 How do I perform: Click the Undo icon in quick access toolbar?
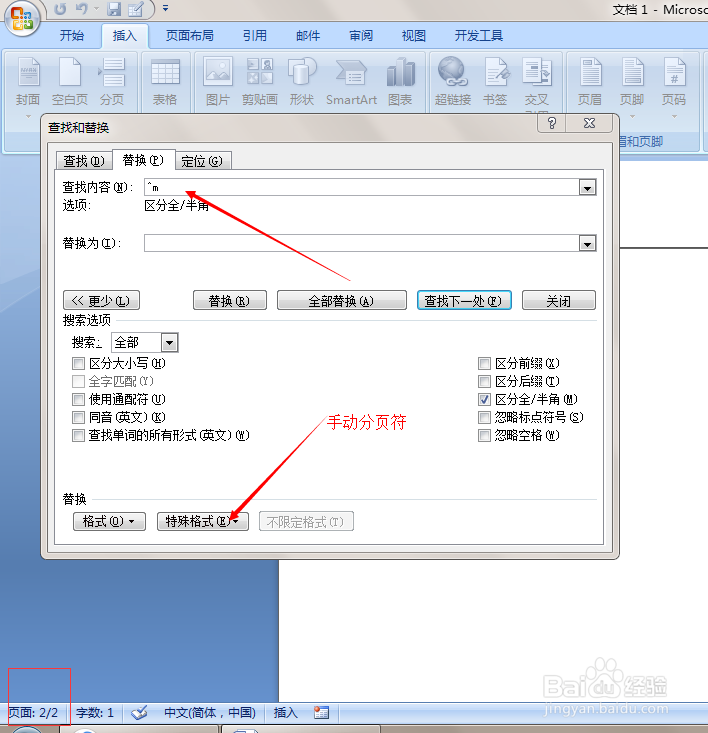(x=82, y=8)
